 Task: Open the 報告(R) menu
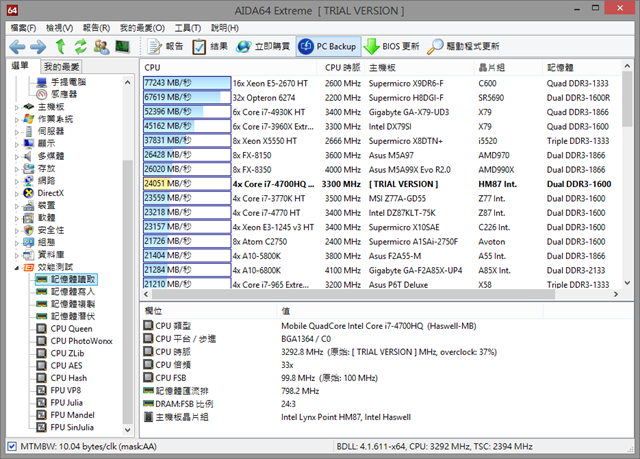96,28
